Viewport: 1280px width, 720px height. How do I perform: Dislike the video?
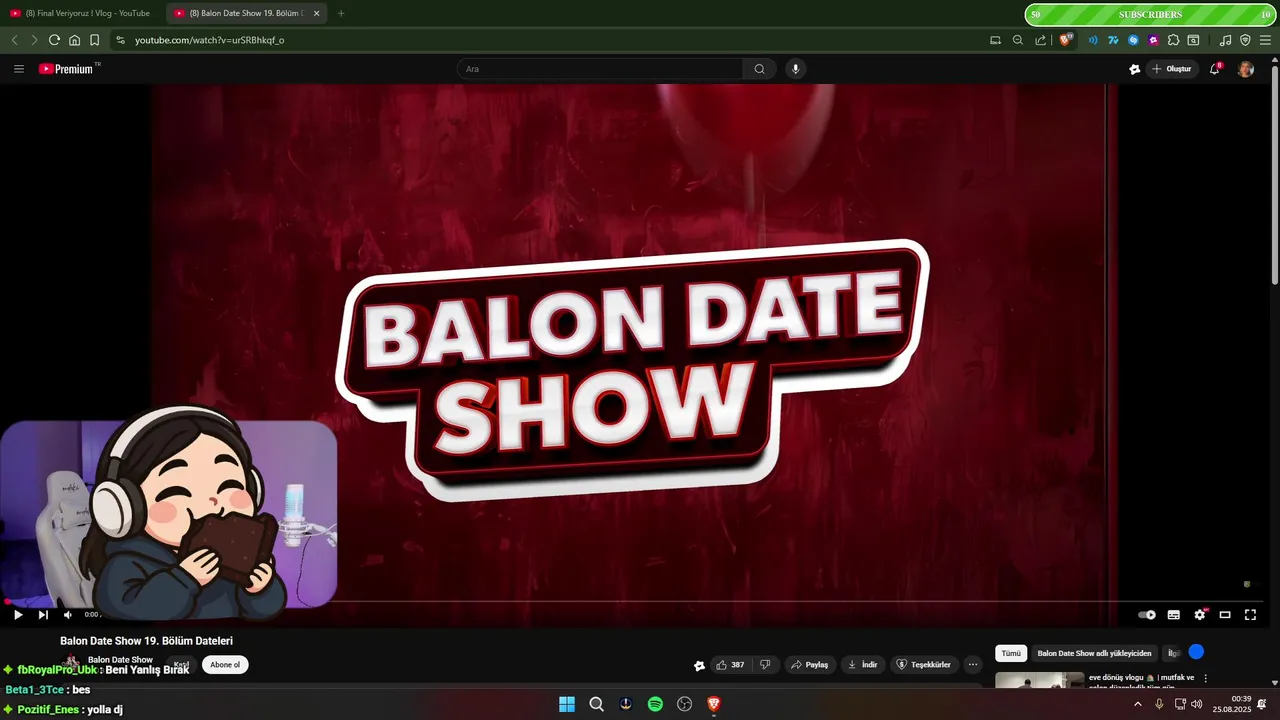[765, 665]
